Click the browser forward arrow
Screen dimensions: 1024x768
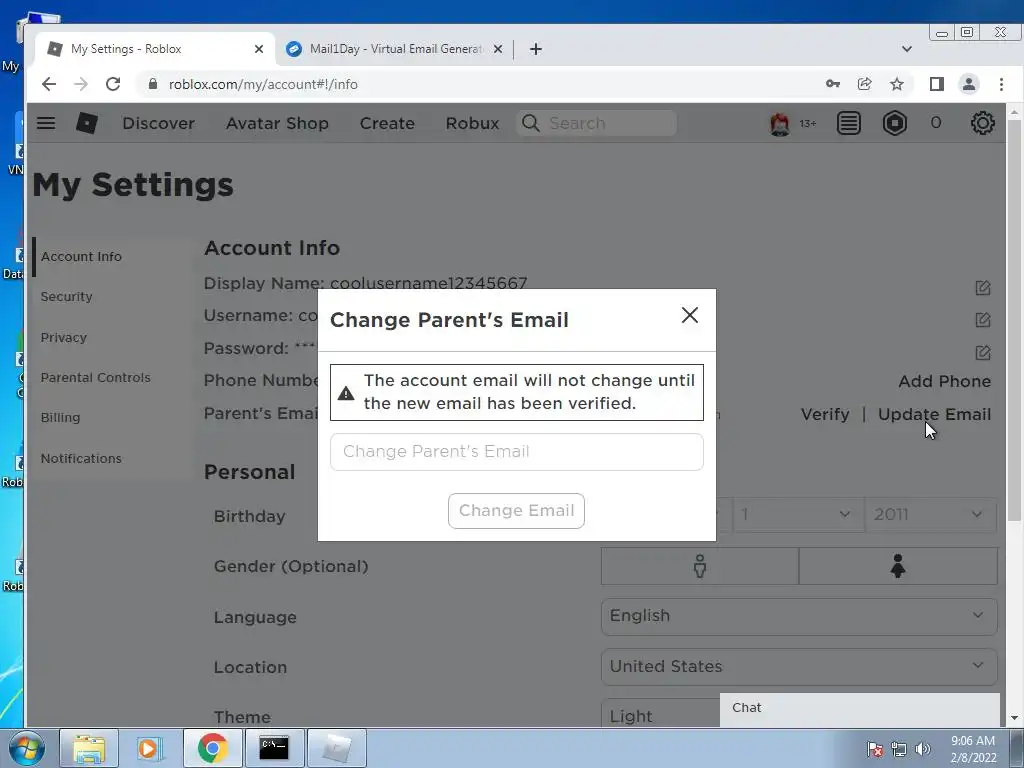point(80,84)
